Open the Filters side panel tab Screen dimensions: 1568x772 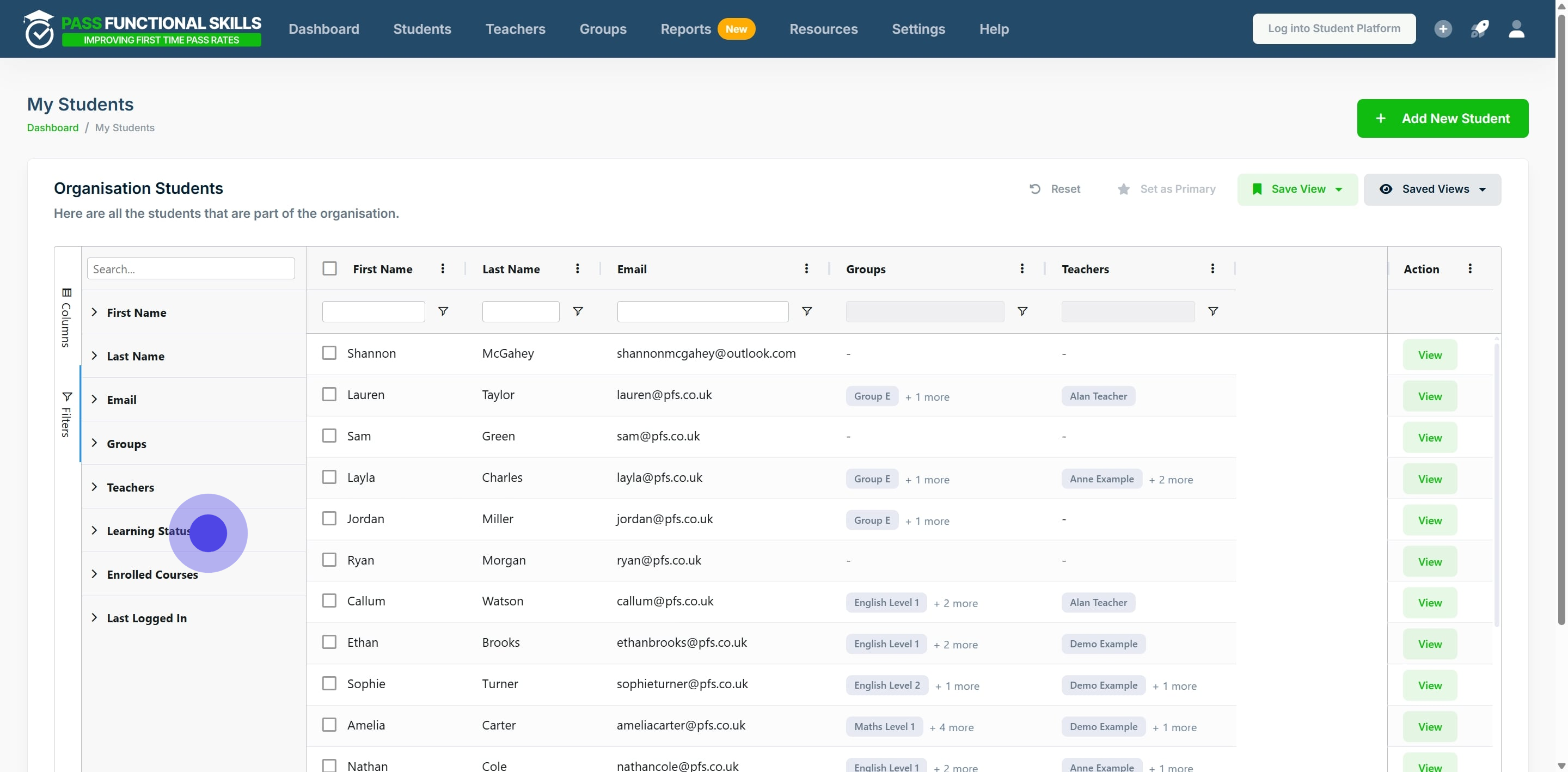click(66, 415)
